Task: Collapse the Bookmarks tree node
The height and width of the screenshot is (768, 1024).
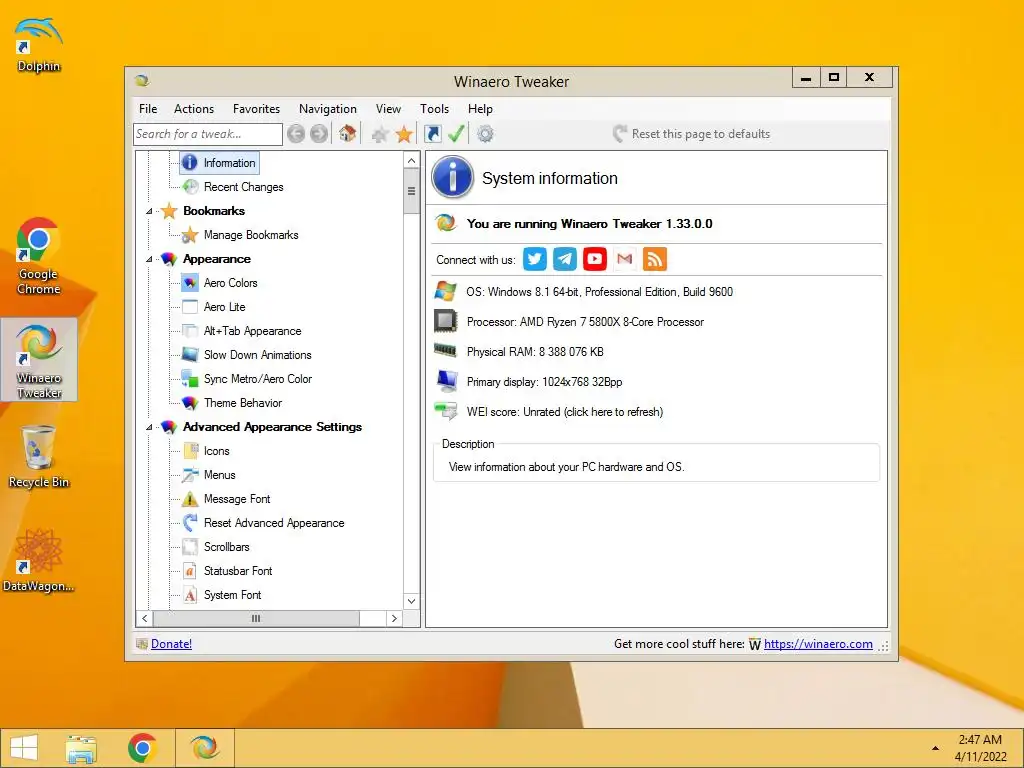Action: pyautogui.click(x=149, y=211)
